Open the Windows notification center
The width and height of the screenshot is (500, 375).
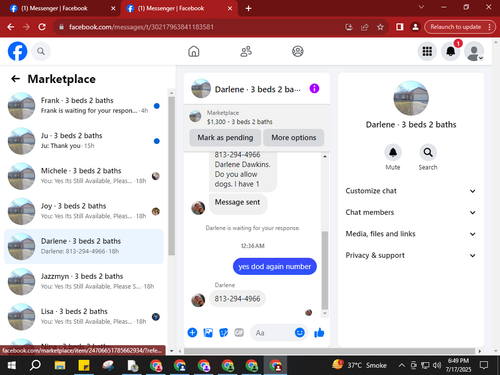click(x=484, y=365)
